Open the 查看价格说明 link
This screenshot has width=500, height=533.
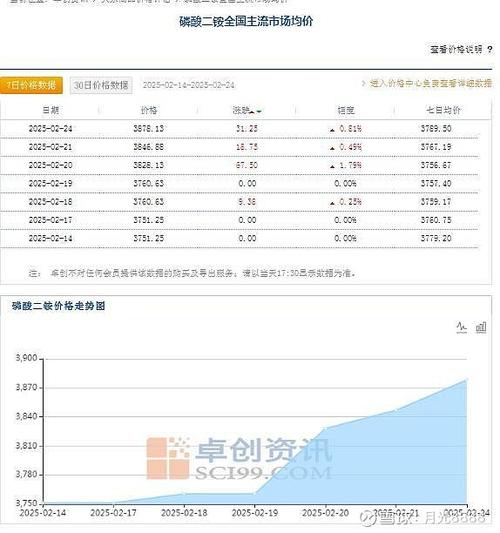(456, 50)
